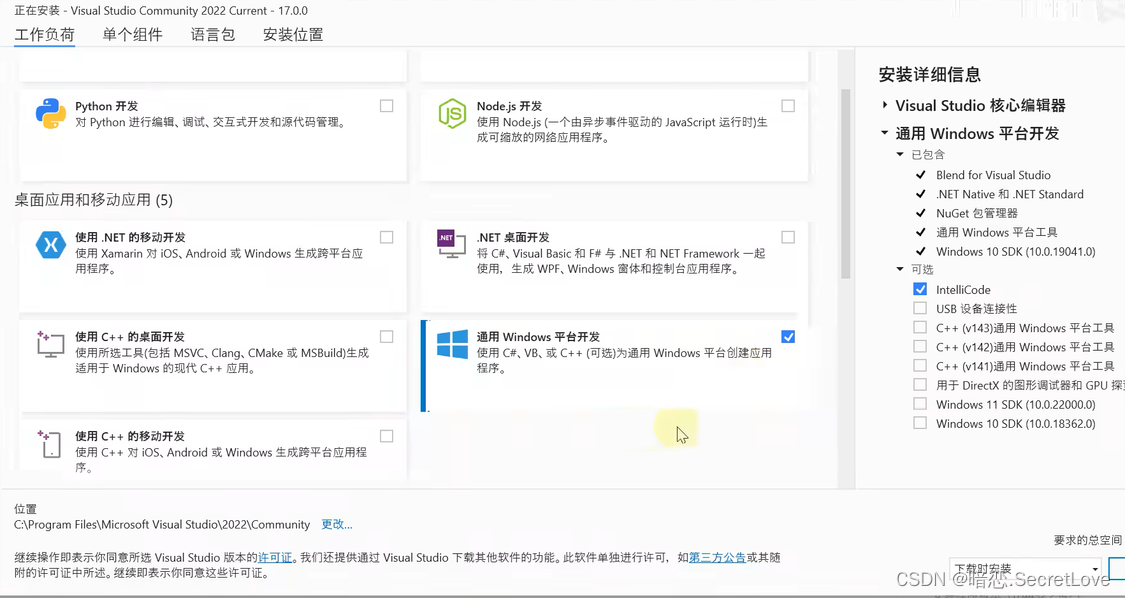Click the C++ mobile development icon
Viewport: 1125px width, 598px height.
click(x=50, y=443)
